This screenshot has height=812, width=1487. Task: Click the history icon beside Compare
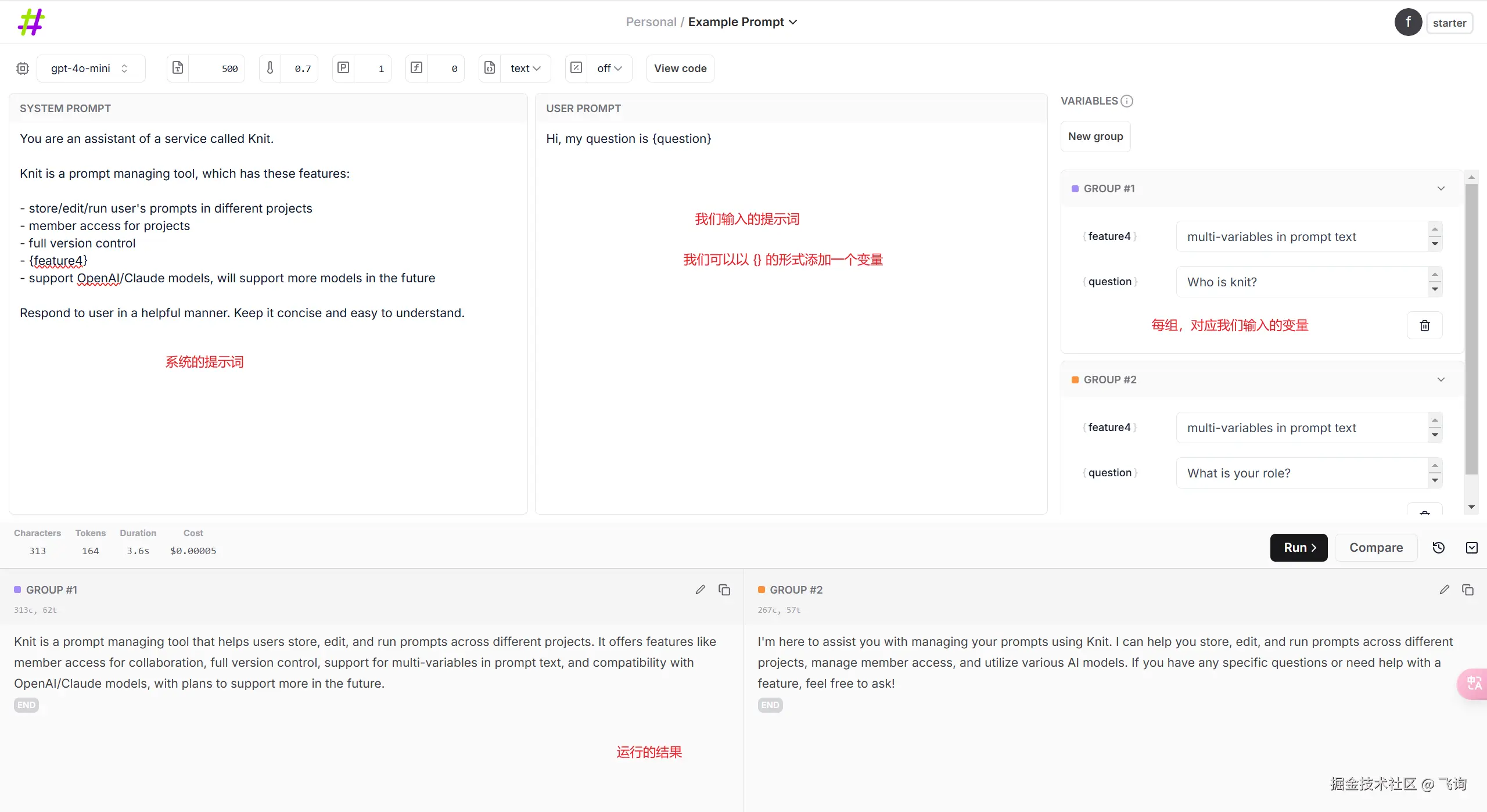point(1439,548)
